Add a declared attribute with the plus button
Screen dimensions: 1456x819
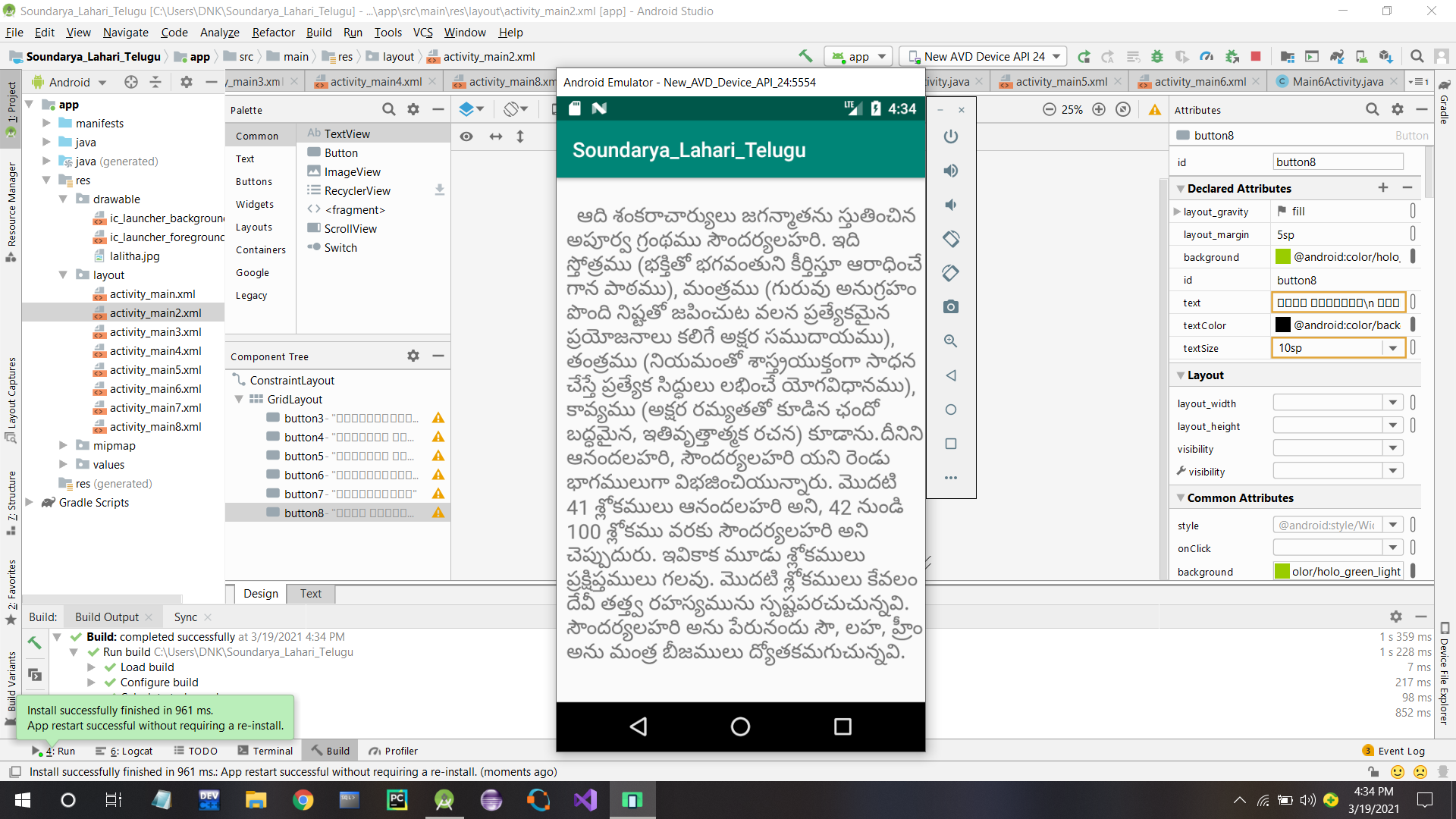pyautogui.click(x=1383, y=187)
